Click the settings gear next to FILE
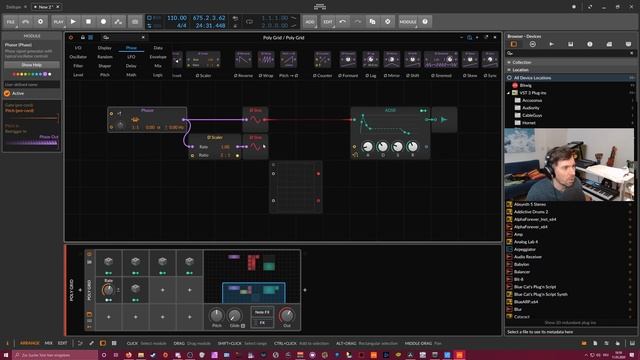The height and width of the screenshot is (360, 640). 40,22
